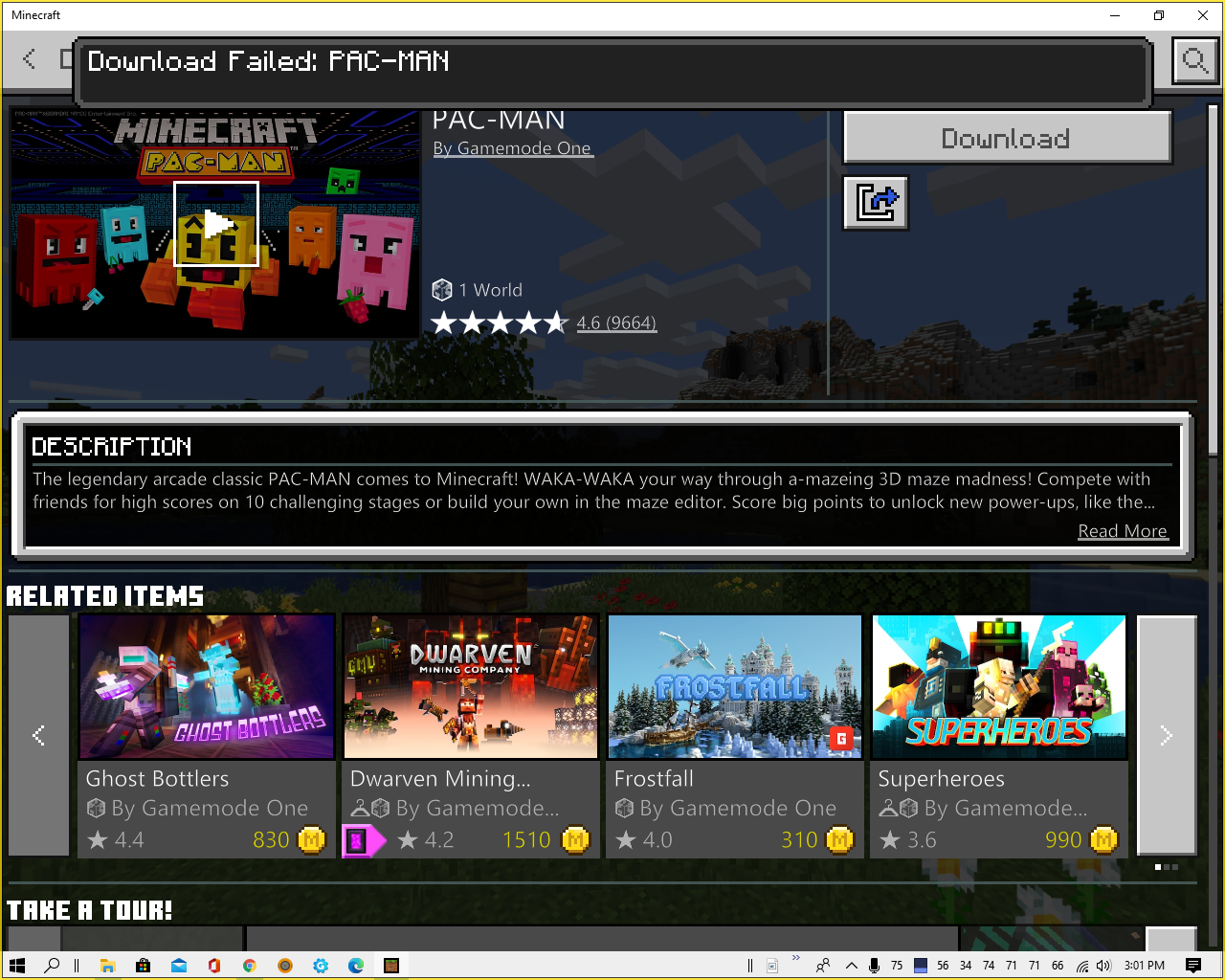
Task: Show hidden system tray icons
Action: point(851,966)
